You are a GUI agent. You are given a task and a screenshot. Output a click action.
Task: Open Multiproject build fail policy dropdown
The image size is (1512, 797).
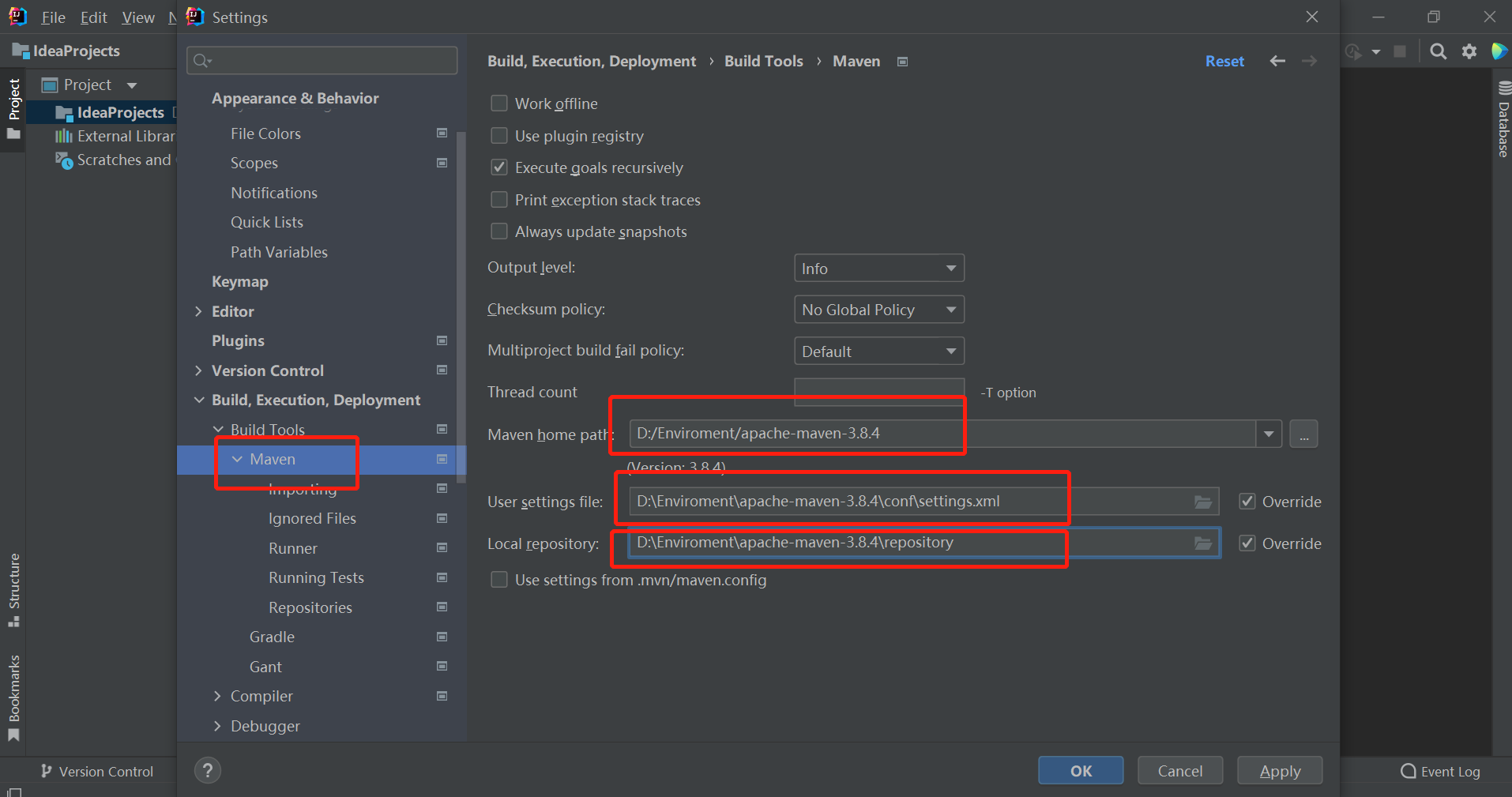879,351
